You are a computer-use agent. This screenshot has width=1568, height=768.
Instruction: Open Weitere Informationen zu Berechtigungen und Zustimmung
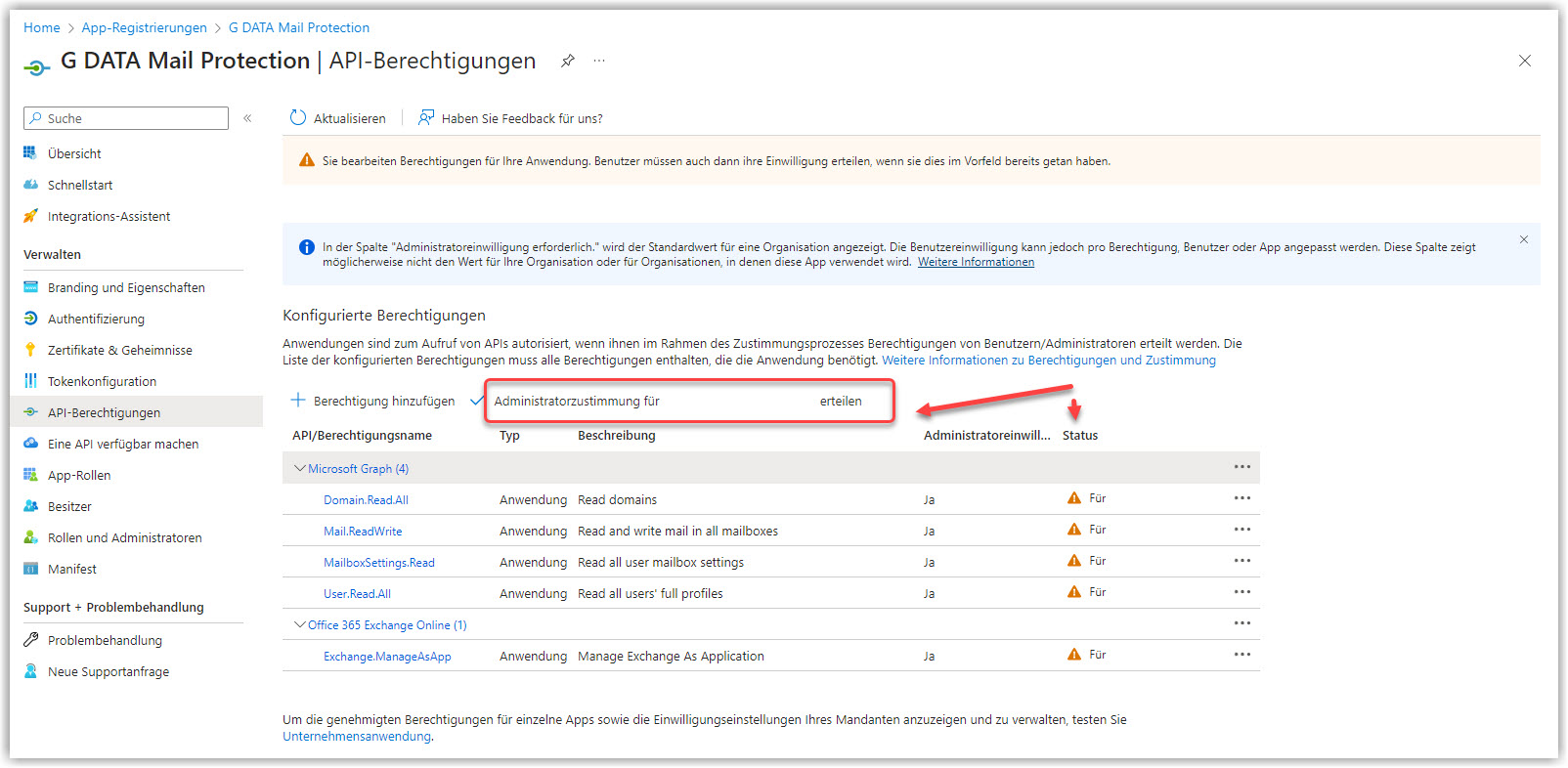pos(1049,361)
